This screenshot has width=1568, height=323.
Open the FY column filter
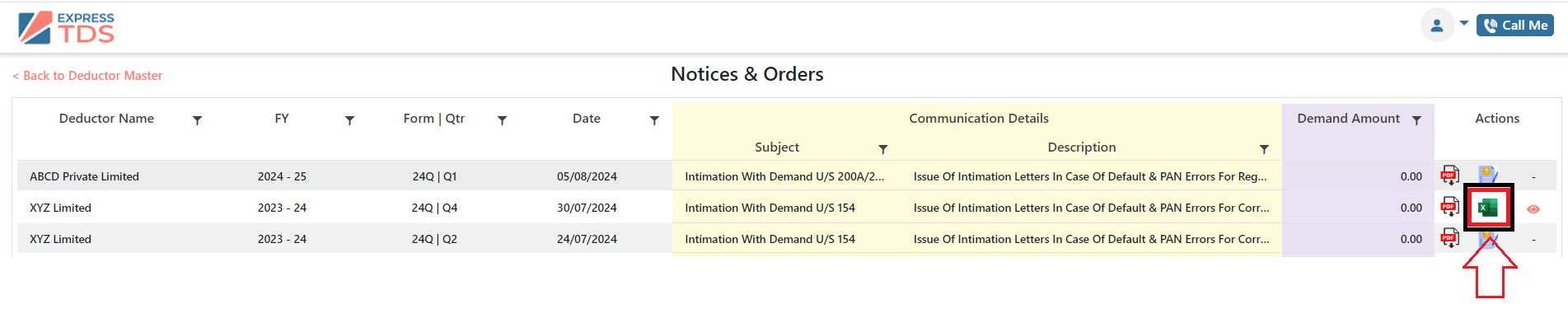click(x=349, y=120)
